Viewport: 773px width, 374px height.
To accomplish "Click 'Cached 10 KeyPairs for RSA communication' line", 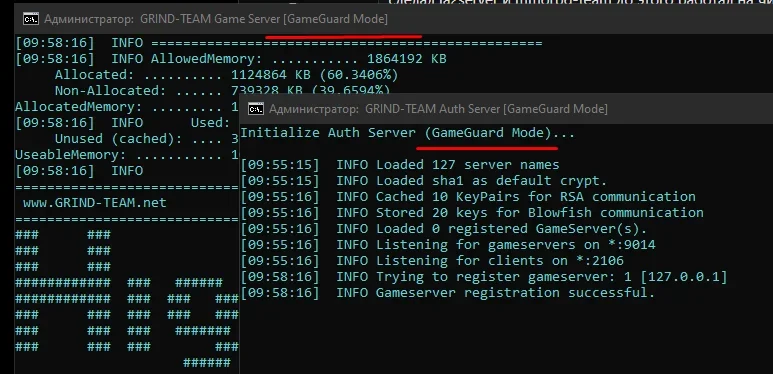I will coord(468,197).
